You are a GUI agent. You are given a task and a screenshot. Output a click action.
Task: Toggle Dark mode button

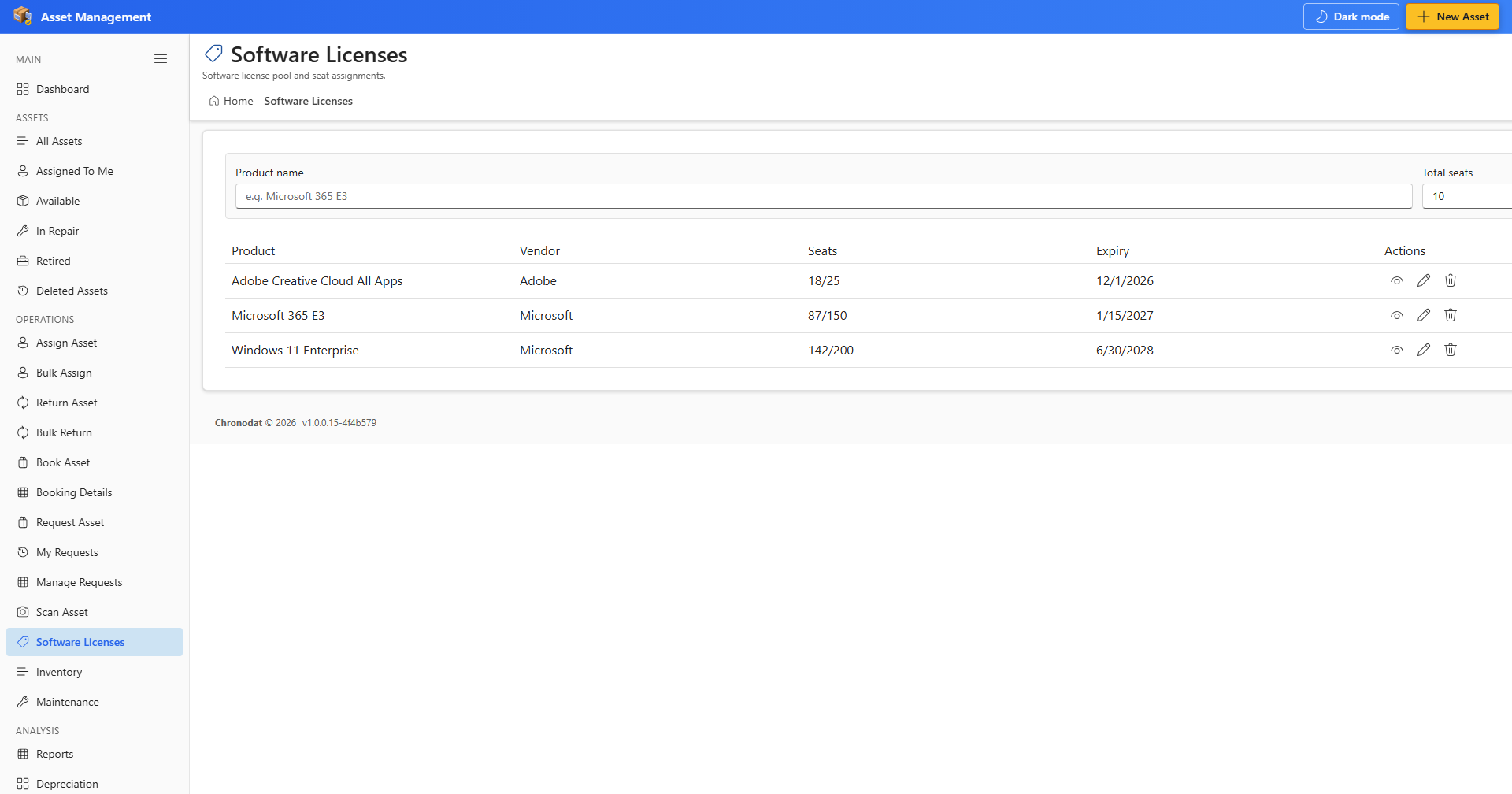1351,17
